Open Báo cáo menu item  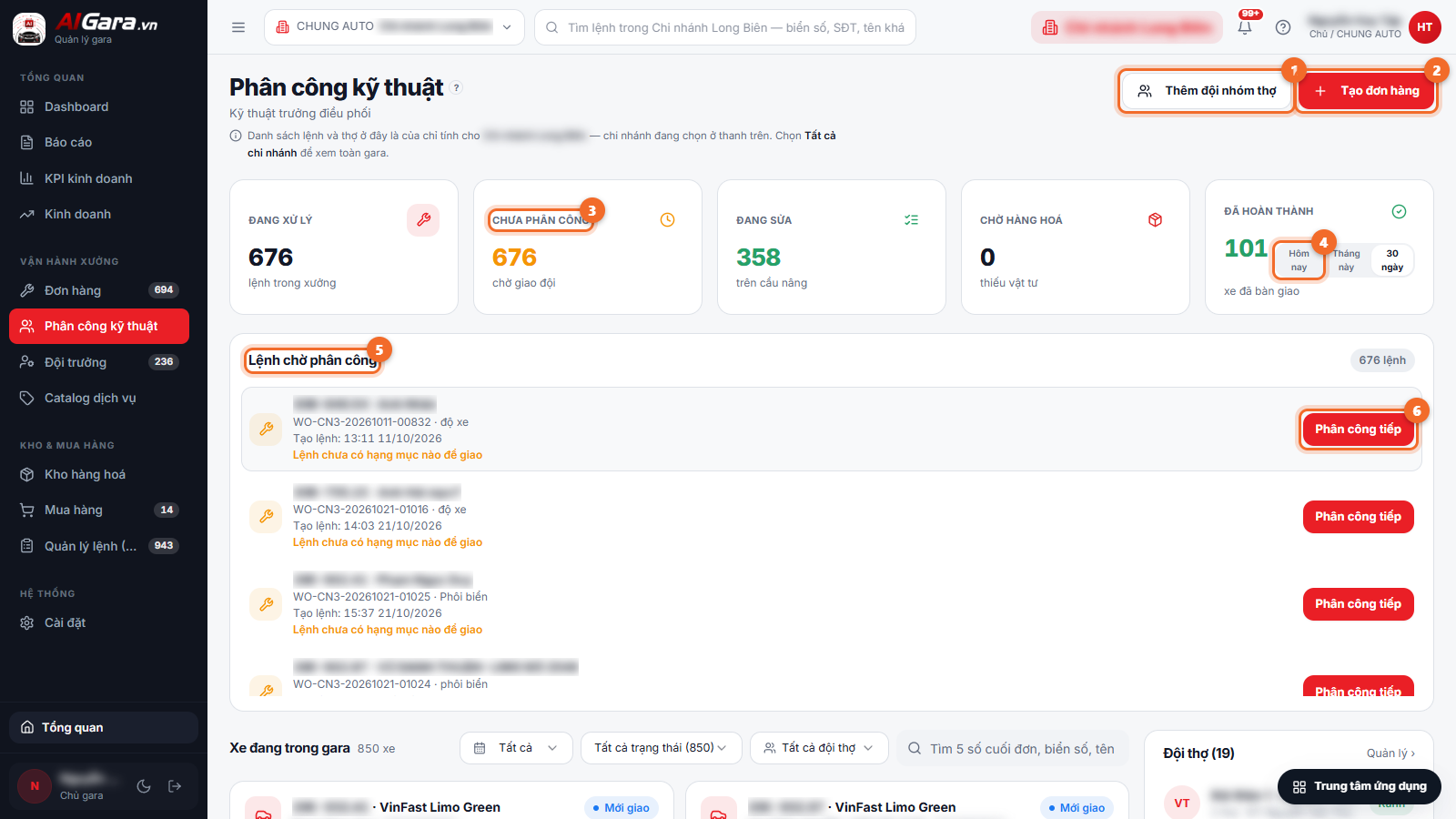99,143
